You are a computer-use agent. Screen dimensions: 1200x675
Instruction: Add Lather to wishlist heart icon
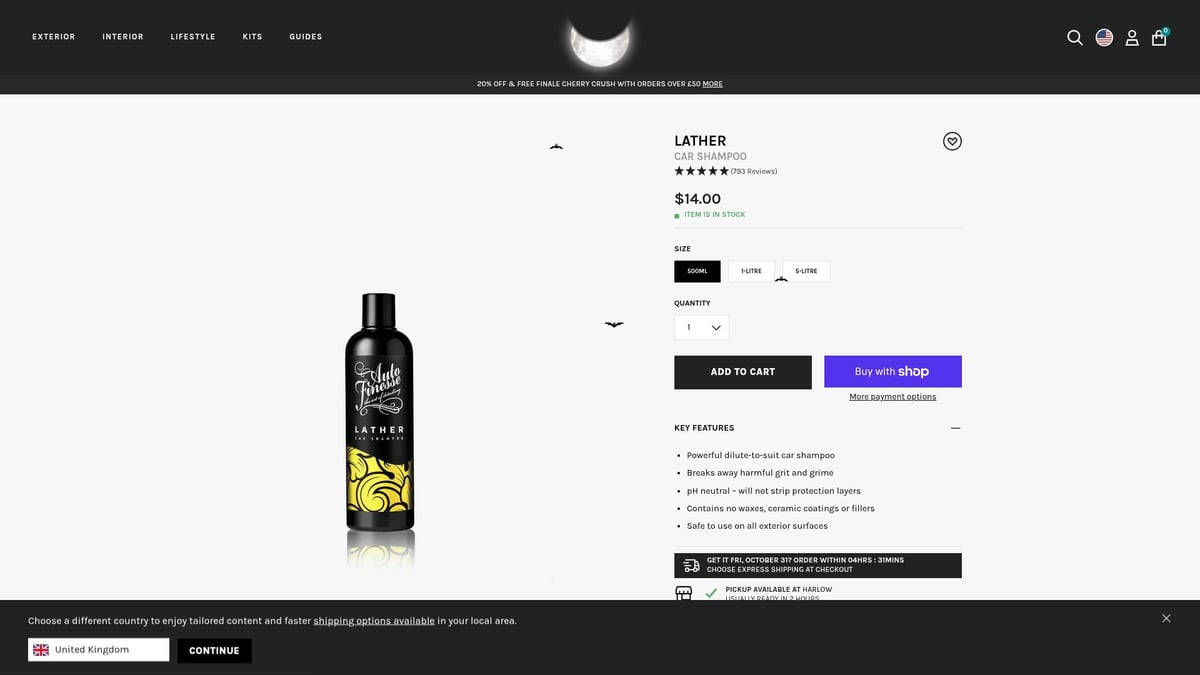click(952, 141)
